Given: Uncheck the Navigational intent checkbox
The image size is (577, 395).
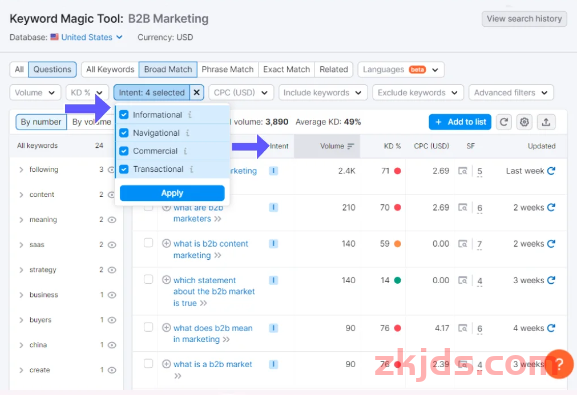Looking at the screenshot, I should coord(124,133).
